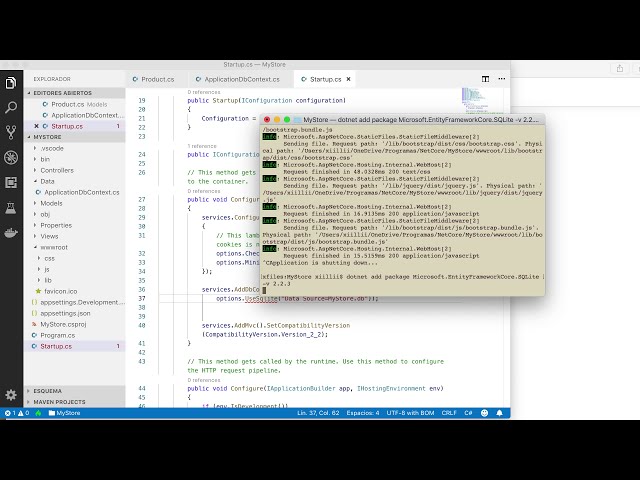Viewport: 640px width, 480px height.
Task: Click the smiley feedback icon
Action: [x=484, y=413]
